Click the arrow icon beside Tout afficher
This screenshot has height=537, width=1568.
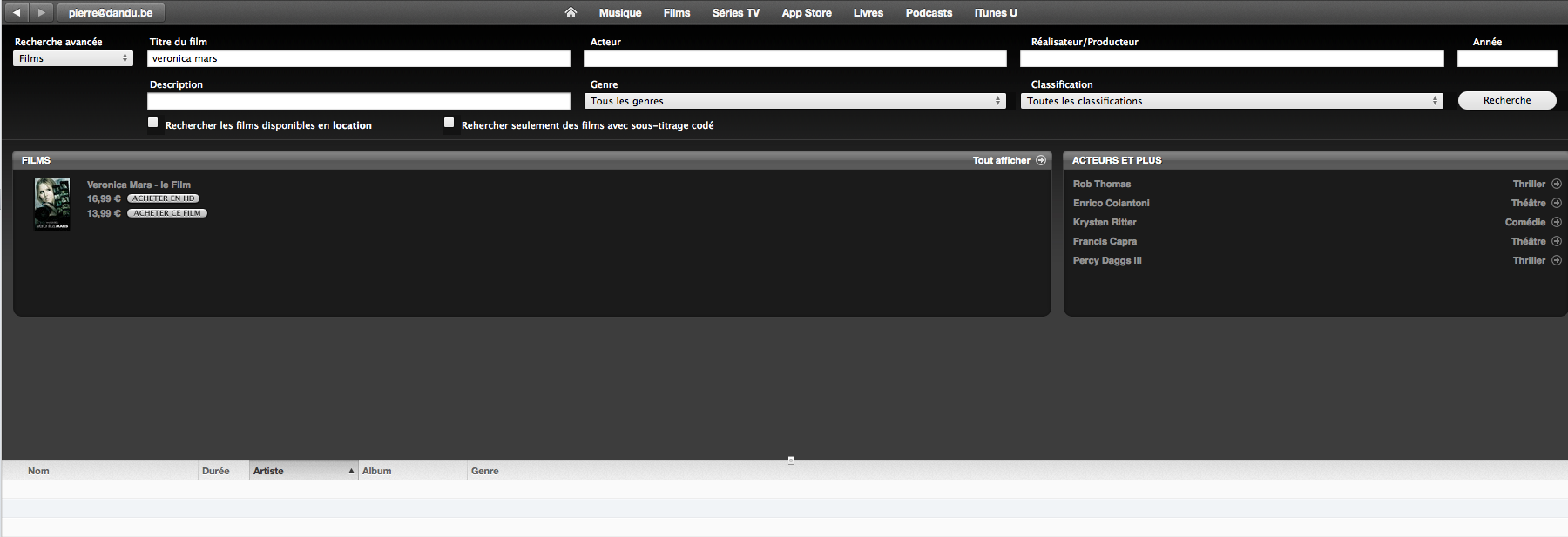click(1041, 160)
